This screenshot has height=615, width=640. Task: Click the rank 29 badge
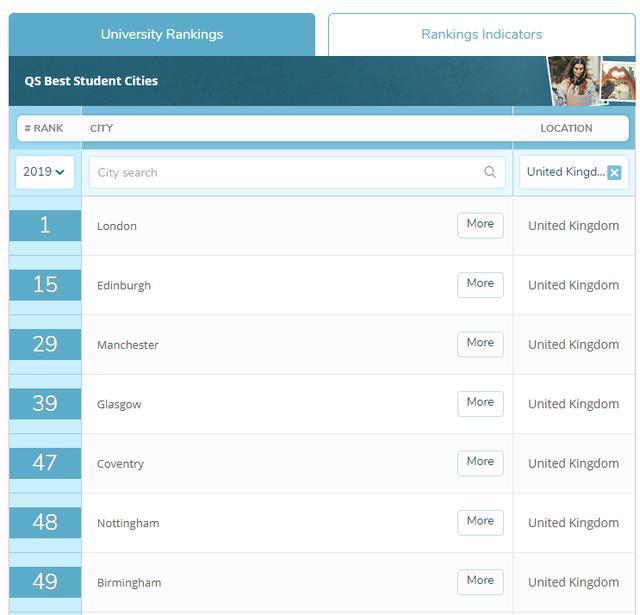[x=45, y=344]
